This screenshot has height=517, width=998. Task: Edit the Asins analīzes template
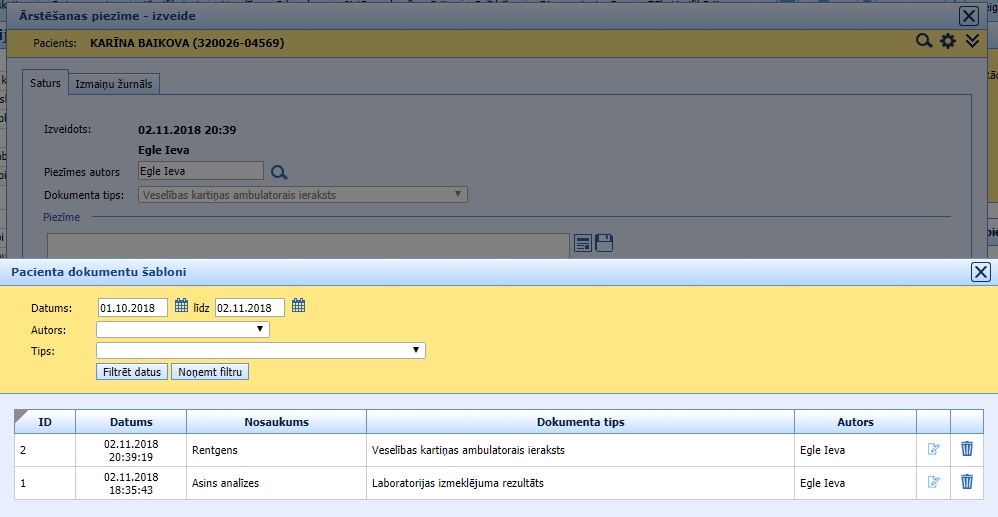pos(934,482)
